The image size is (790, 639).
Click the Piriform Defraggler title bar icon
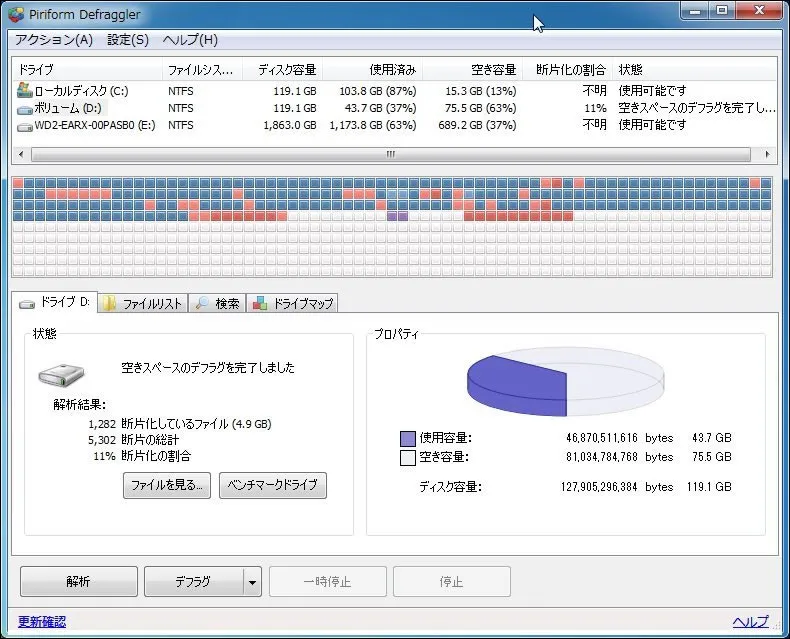point(16,14)
